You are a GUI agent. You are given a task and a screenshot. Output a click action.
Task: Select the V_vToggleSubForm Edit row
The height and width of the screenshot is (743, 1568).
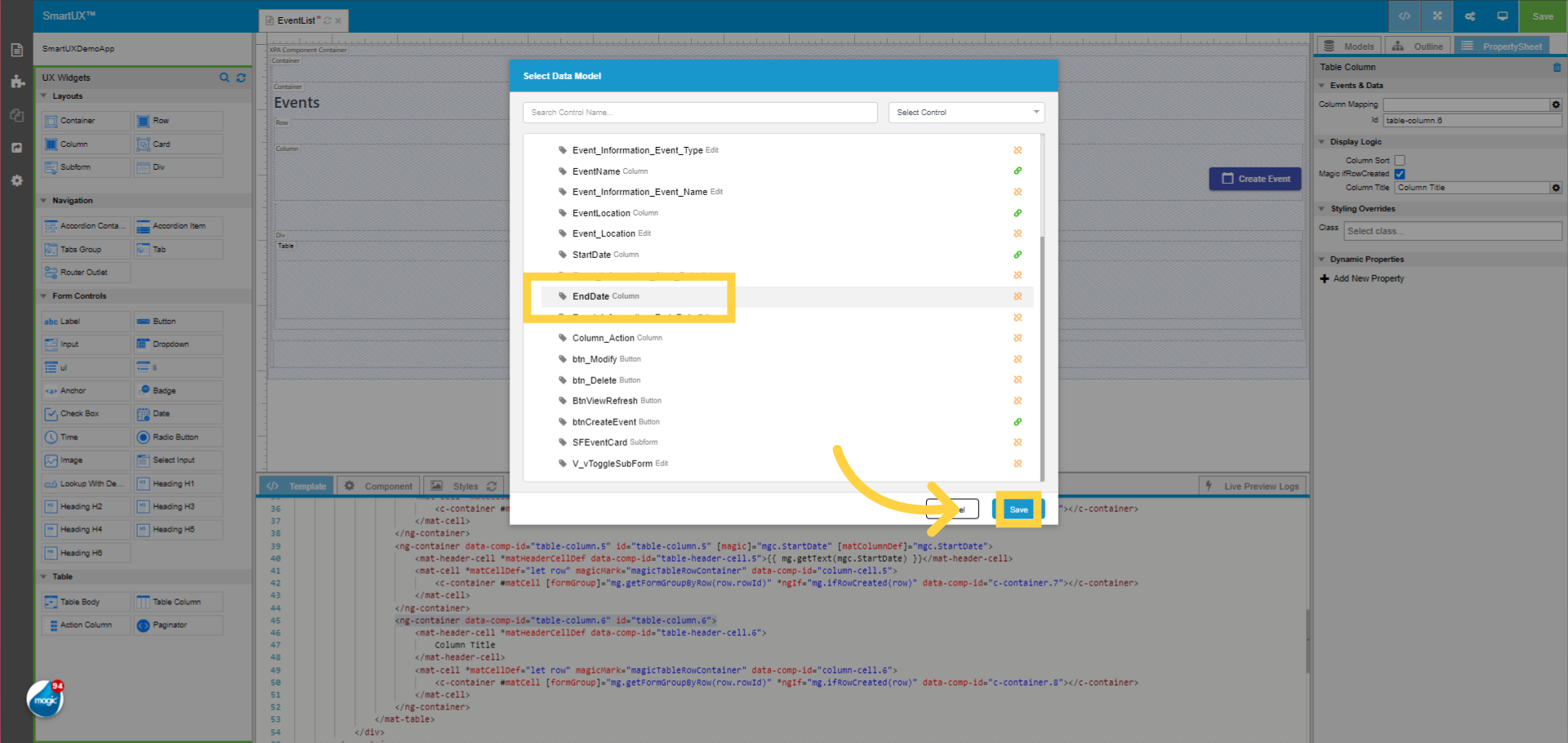[787, 464]
